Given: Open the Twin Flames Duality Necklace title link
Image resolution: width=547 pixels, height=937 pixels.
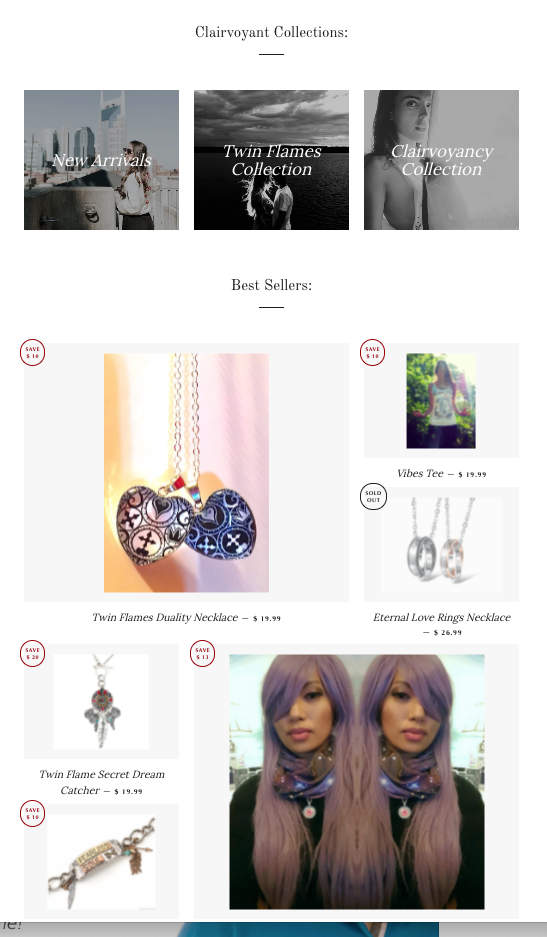Looking at the screenshot, I should click(165, 617).
